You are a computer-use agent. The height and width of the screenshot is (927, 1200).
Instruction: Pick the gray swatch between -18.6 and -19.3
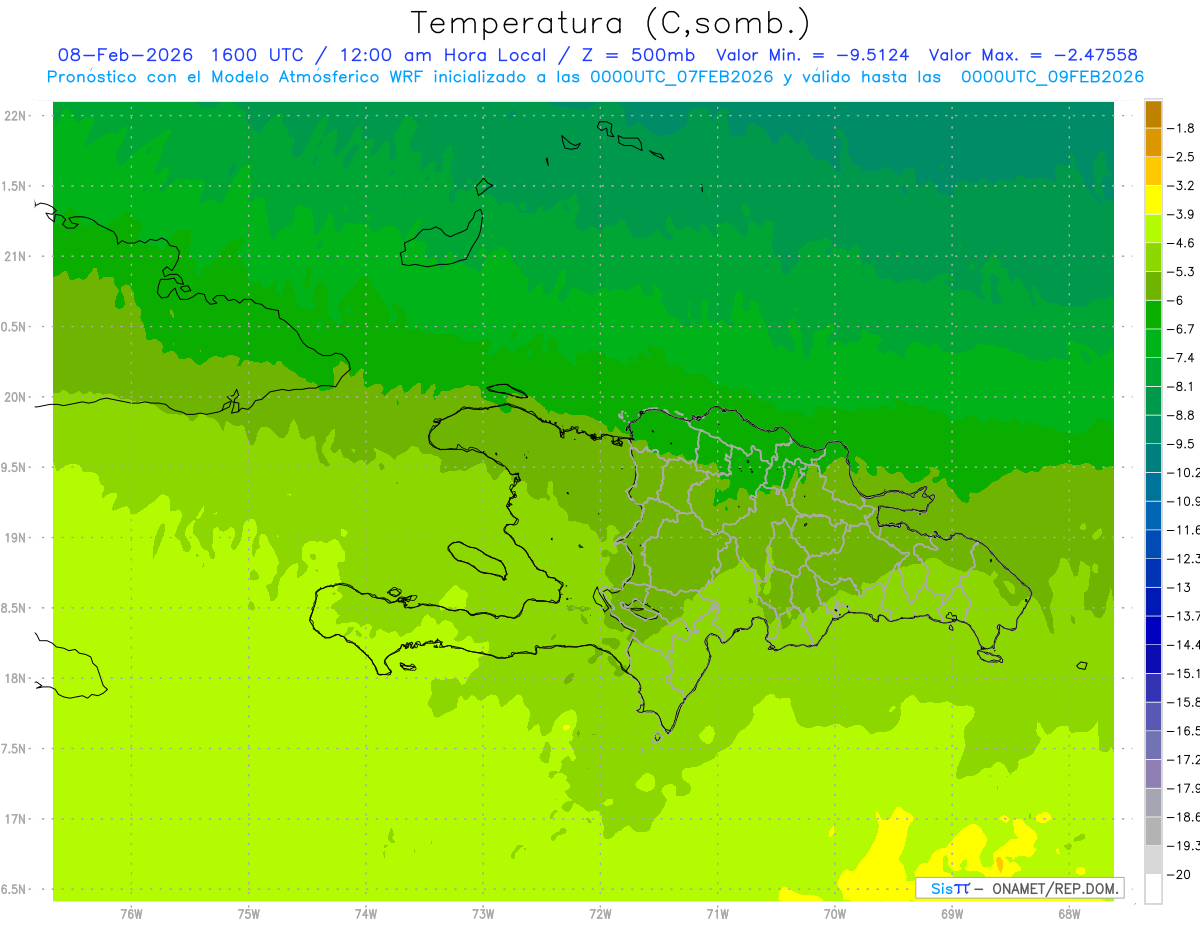(x=1153, y=831)
